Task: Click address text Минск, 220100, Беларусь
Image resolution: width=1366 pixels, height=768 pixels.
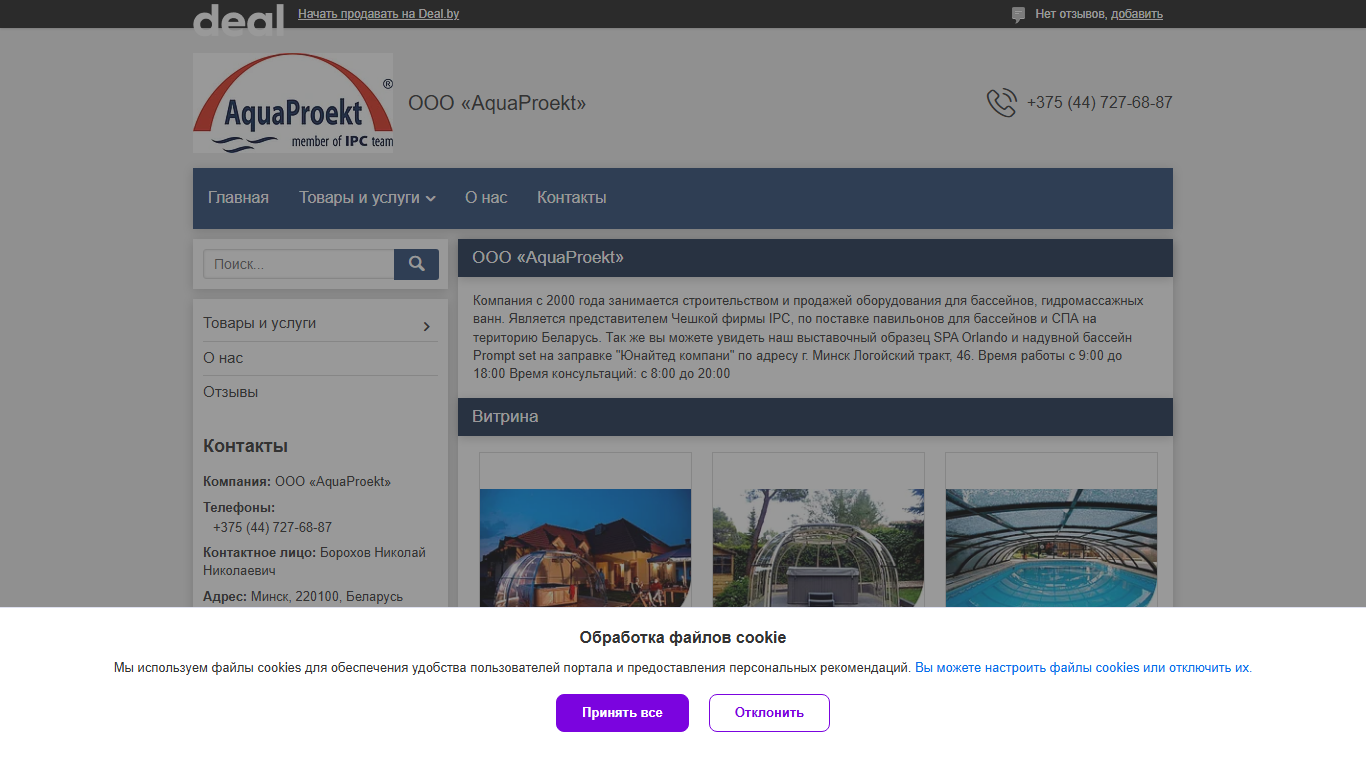Action: click(327, 596)
